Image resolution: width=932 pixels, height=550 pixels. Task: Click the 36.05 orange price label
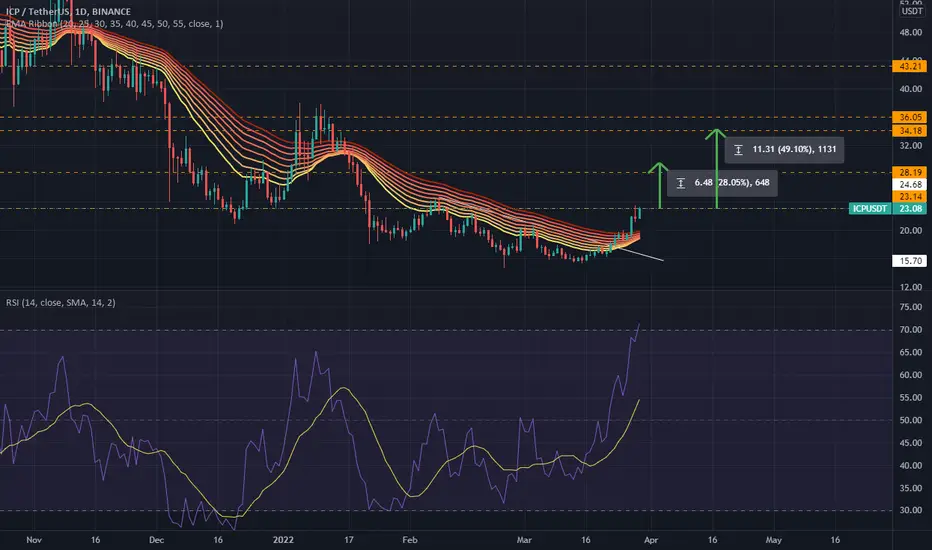coord(909,117)
